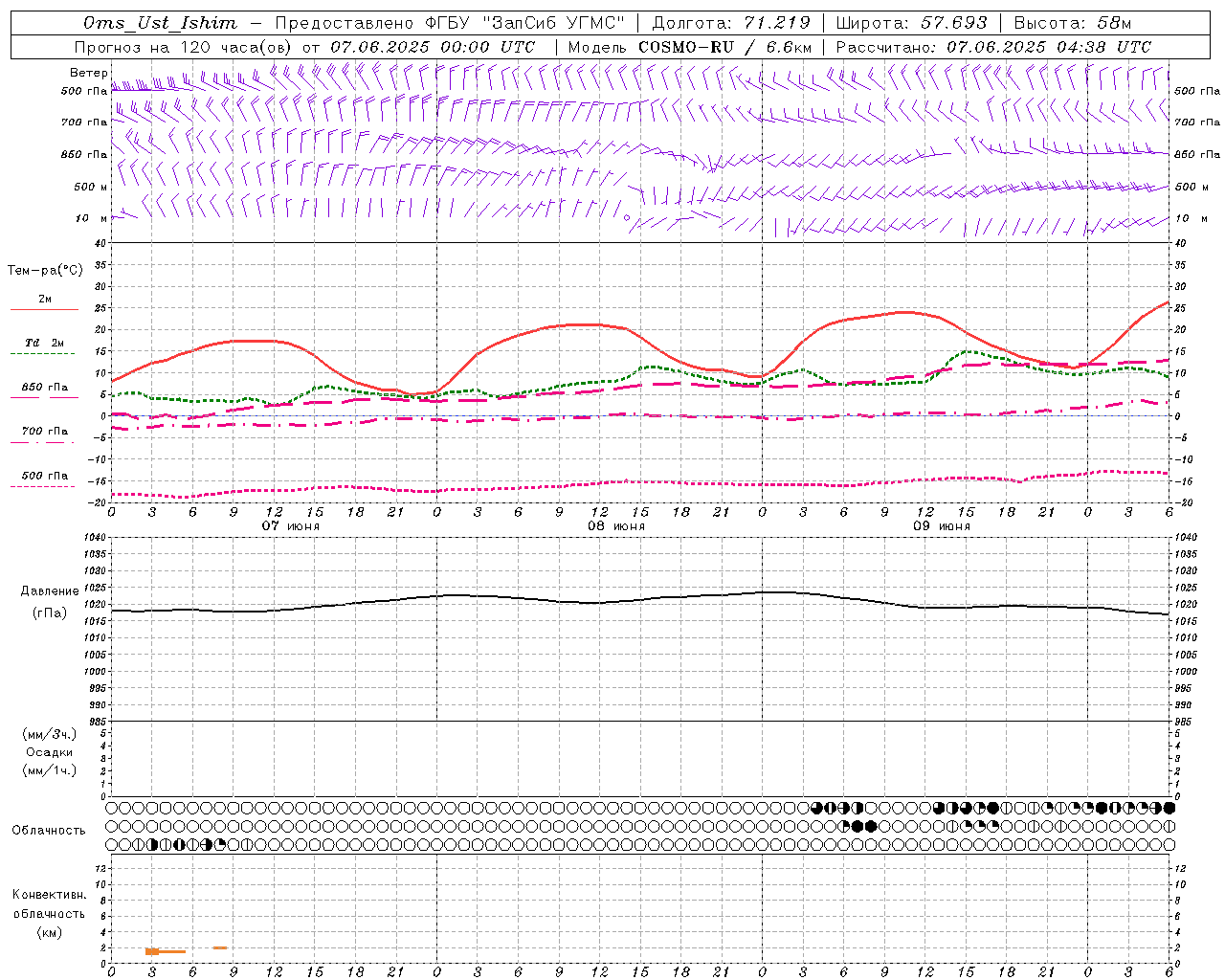Screen dimensions: 1225x980
Task: Click the Осадки precipitation label
Action: tap(50, 752)
